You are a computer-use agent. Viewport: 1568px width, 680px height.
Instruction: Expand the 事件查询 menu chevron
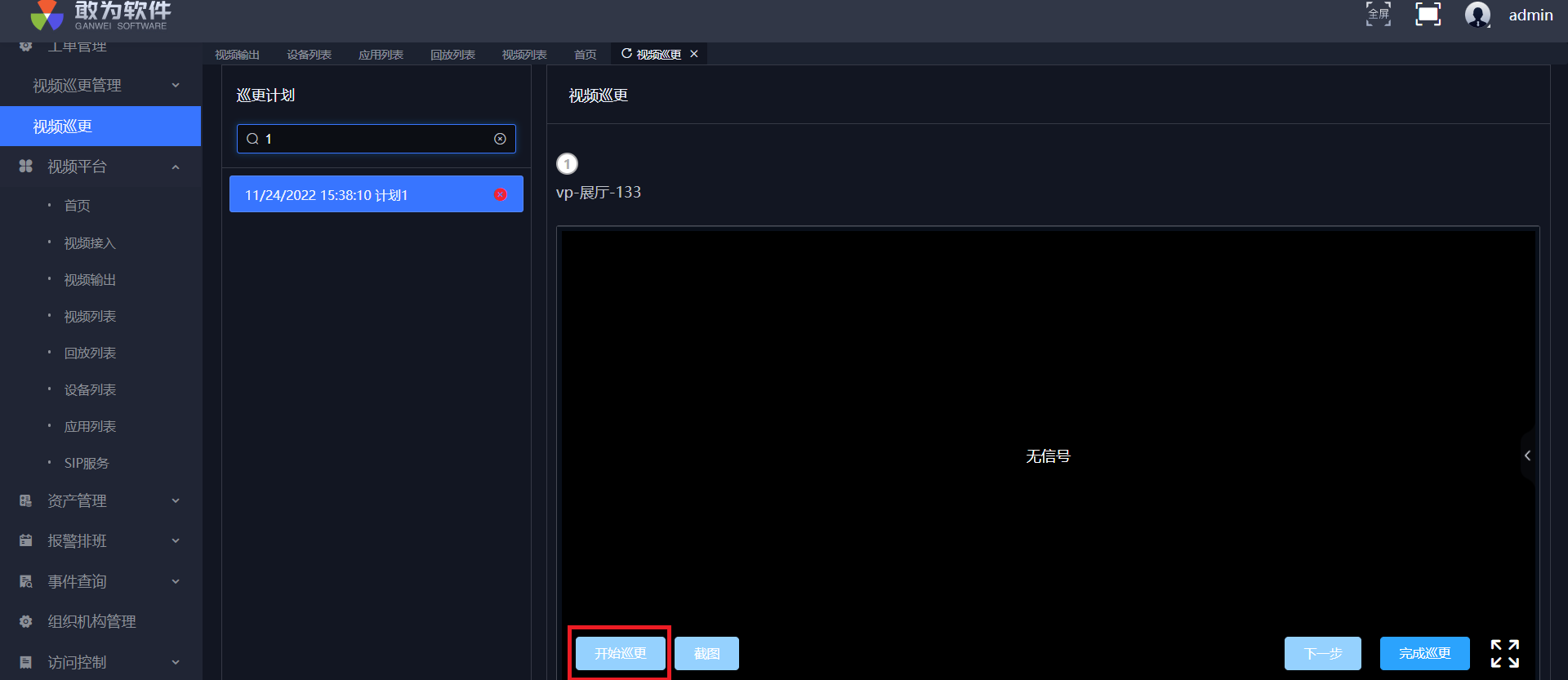[176, 581]
